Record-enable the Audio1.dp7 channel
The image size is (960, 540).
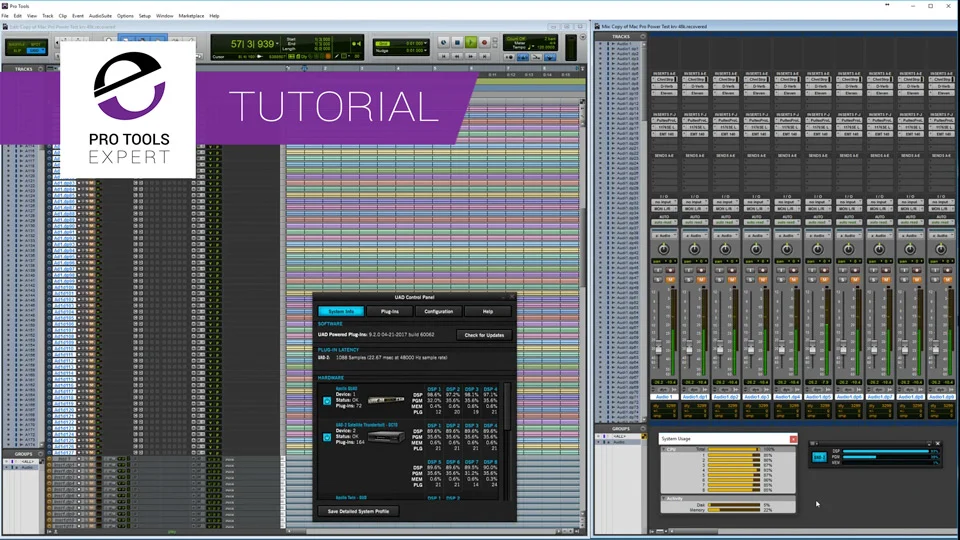coord(886,271)
